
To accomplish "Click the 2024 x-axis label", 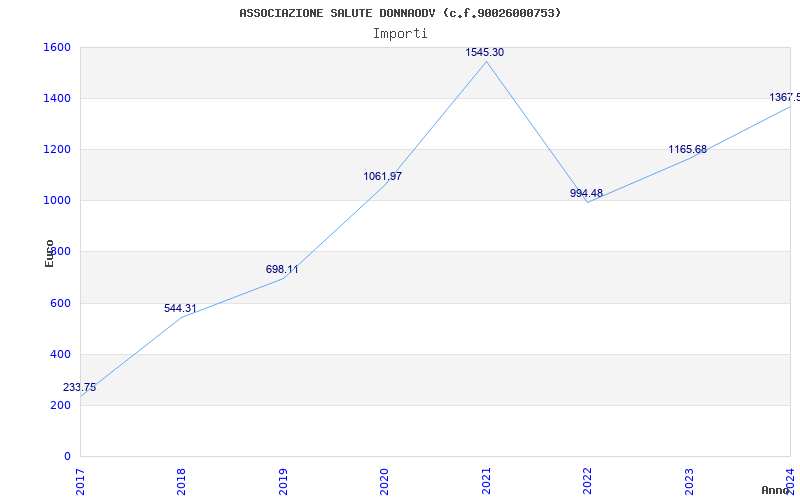I will coord(790,481).
